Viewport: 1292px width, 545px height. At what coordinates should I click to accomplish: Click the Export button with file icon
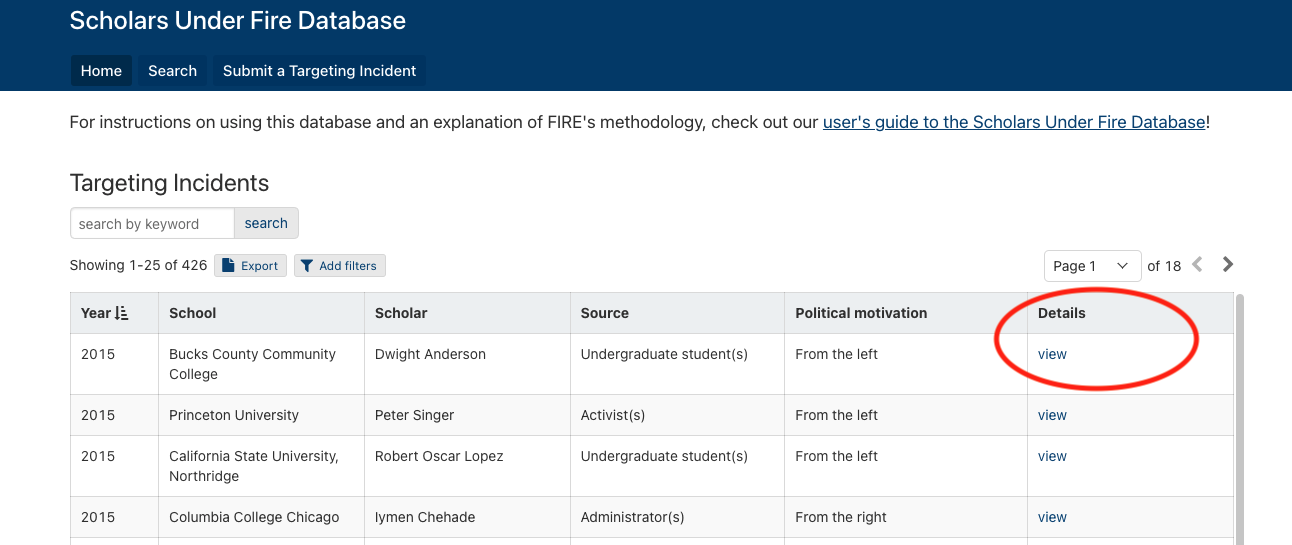click(x=250, y=265)
